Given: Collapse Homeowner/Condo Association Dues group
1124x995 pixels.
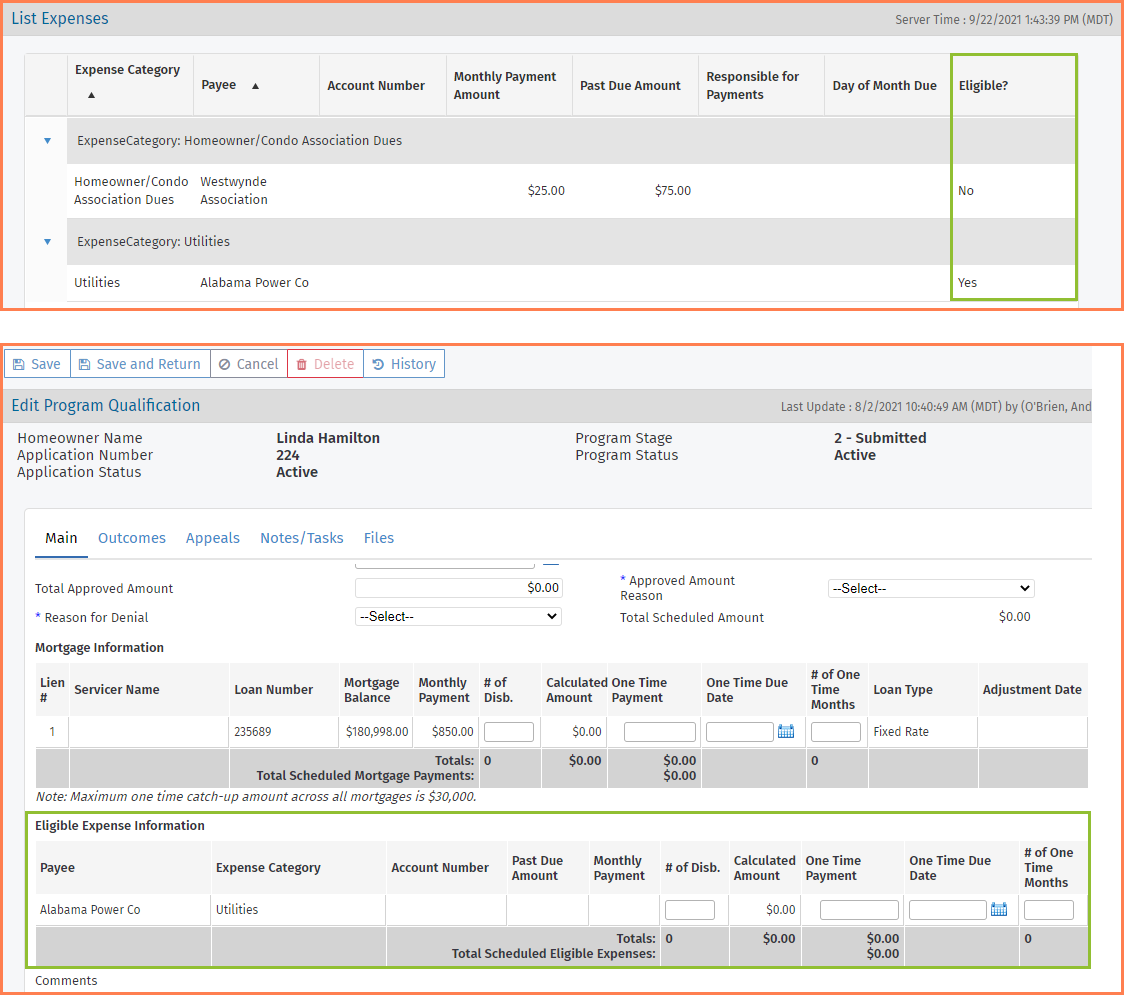Looking at the screenshot, I should point(47,141).
